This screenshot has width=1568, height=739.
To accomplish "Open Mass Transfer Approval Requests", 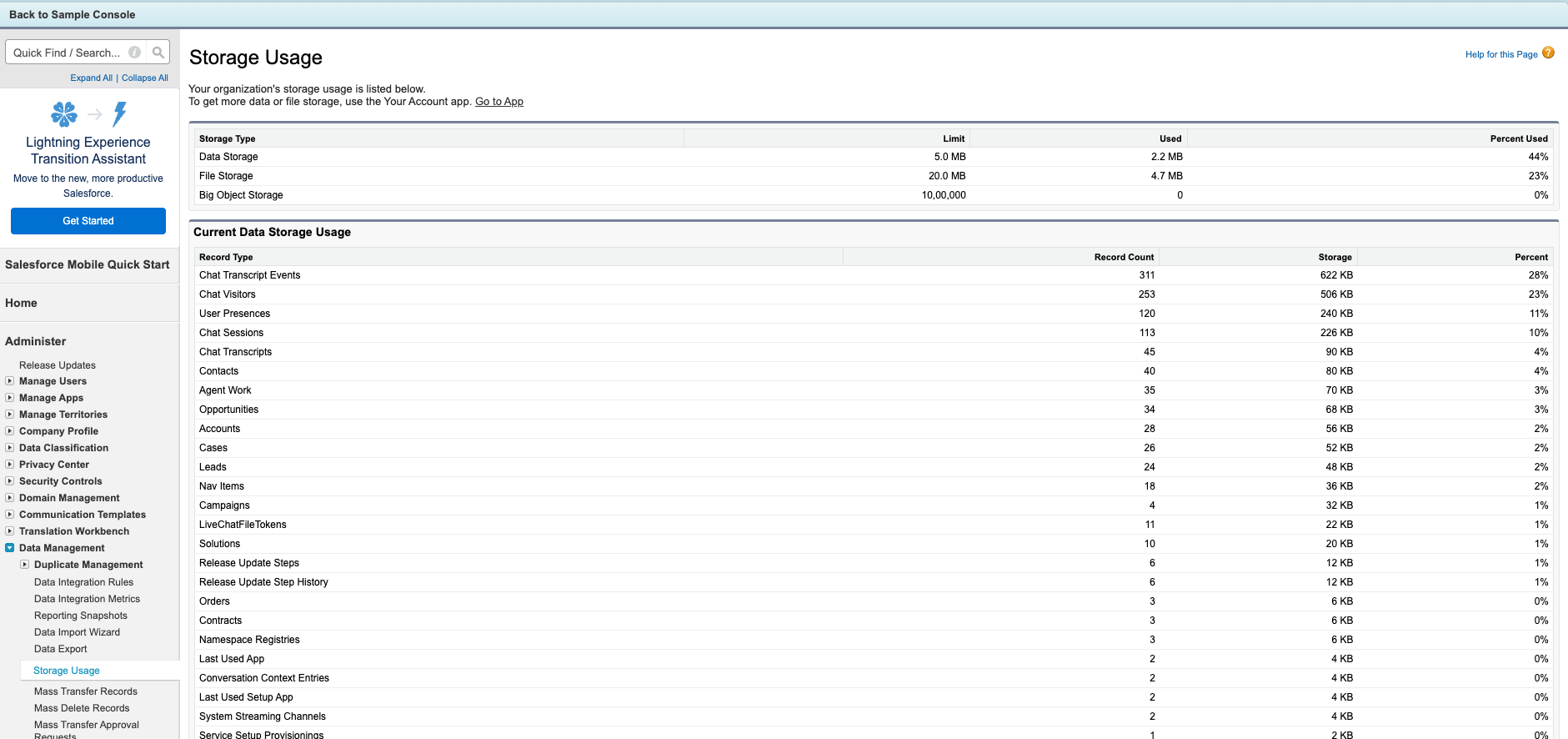I will coord(87,730).
